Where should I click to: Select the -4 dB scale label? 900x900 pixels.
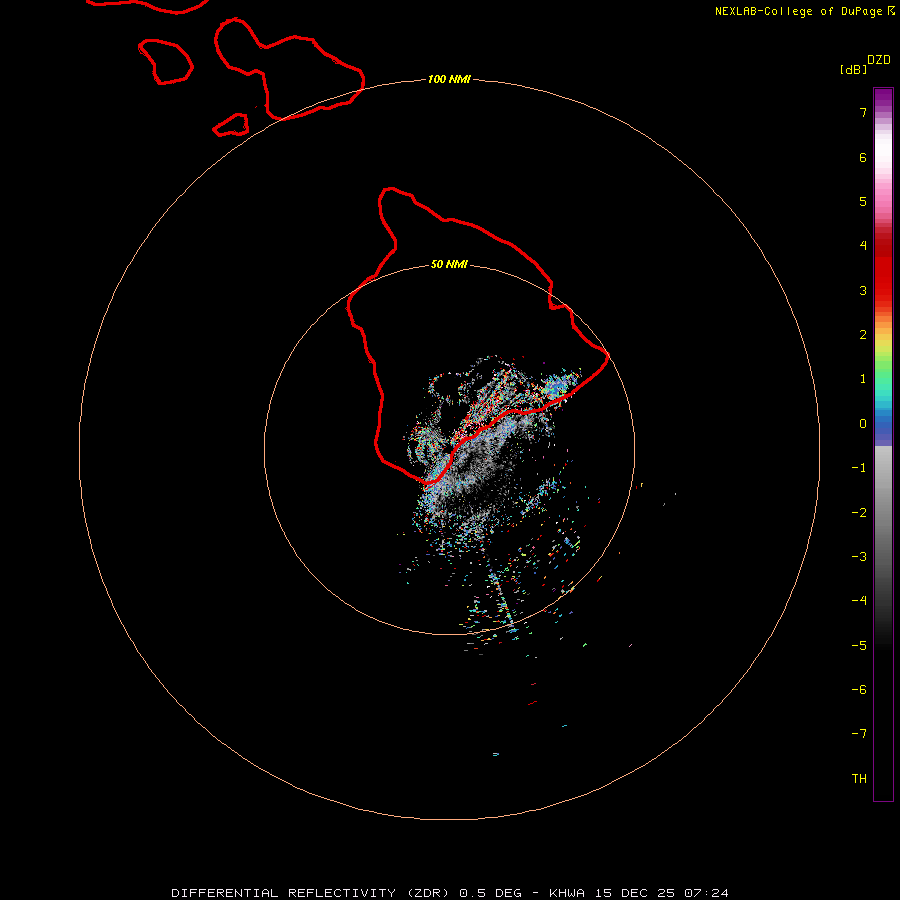pos(859,601)
